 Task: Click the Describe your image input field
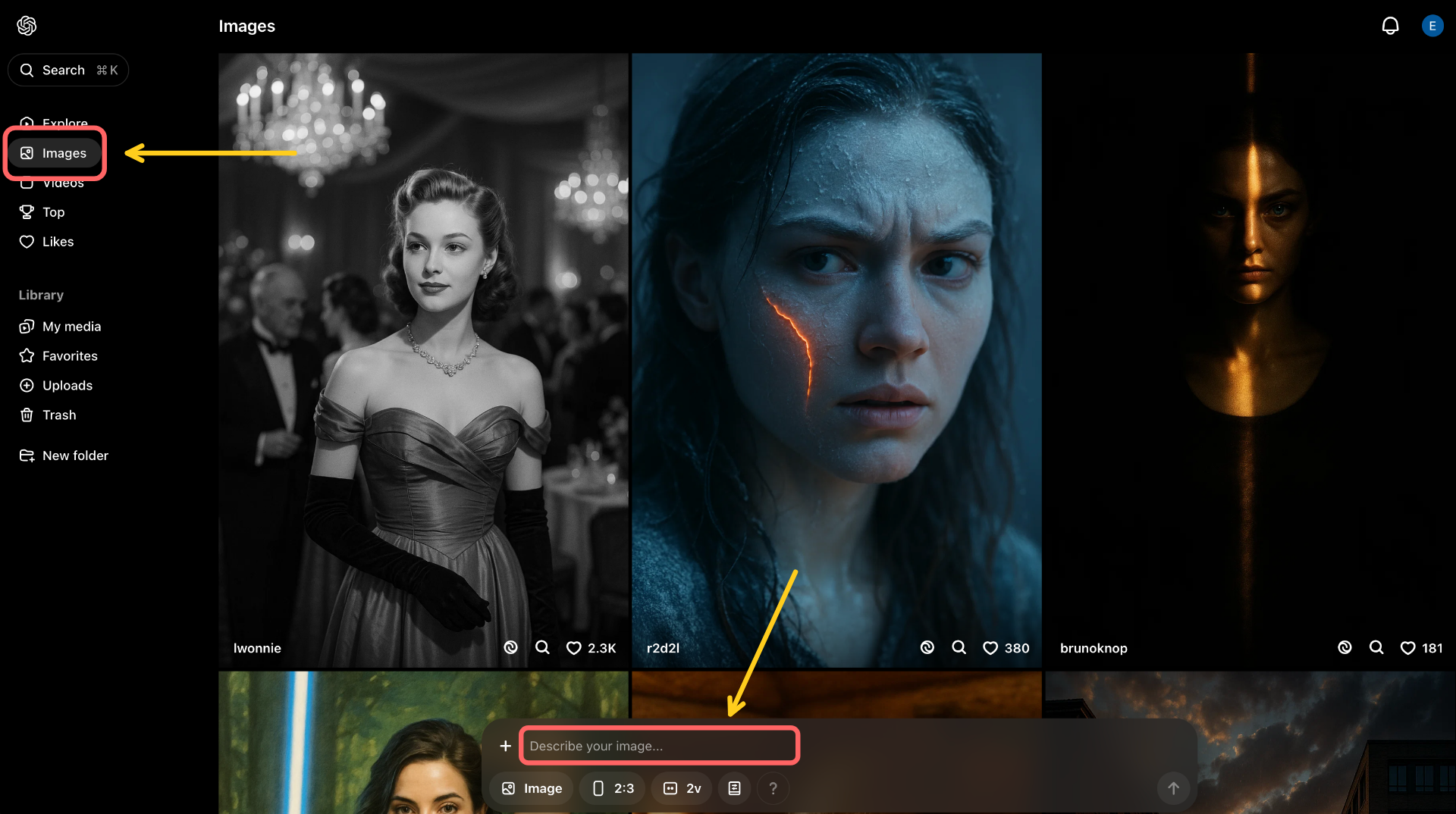658,746
